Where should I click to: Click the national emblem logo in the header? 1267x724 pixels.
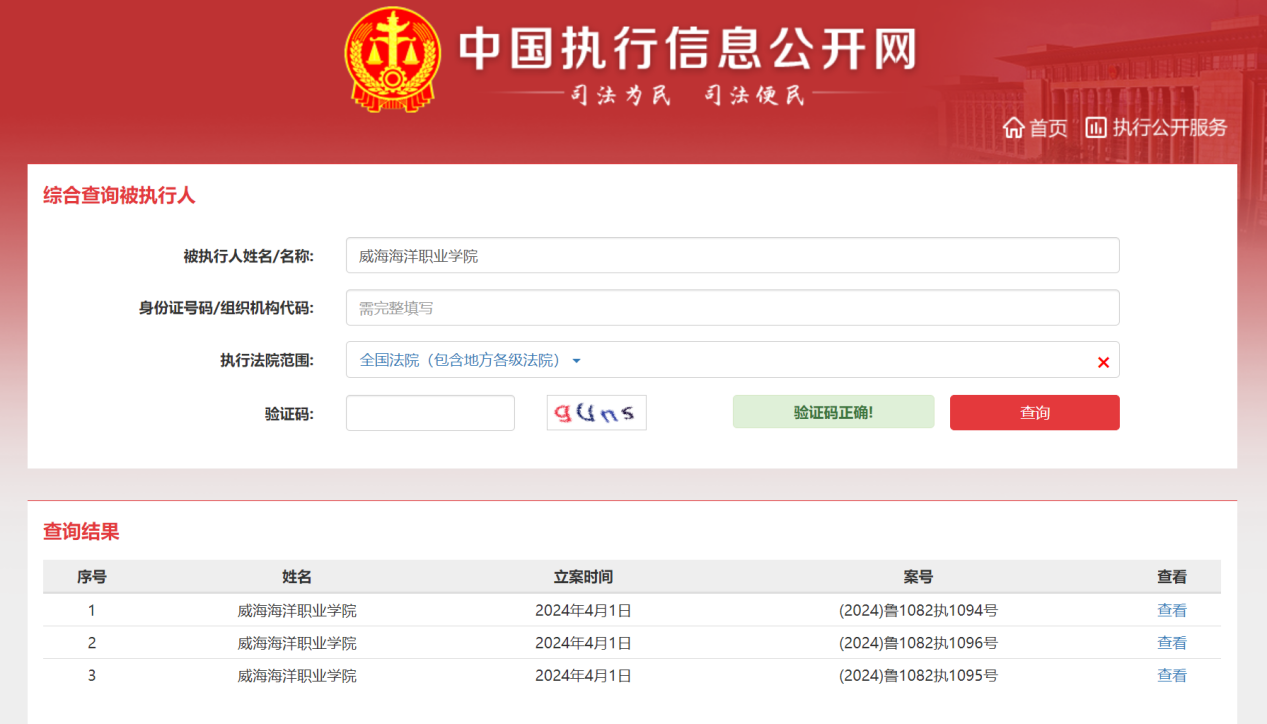click(x=392, y=59)
